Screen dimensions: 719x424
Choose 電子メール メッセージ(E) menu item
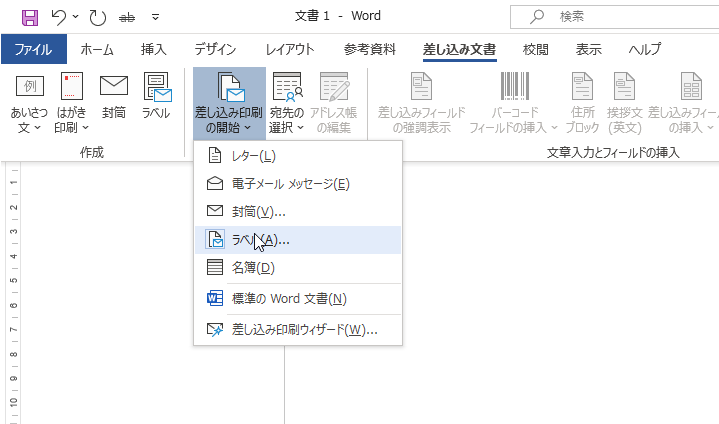coord(298,184)
